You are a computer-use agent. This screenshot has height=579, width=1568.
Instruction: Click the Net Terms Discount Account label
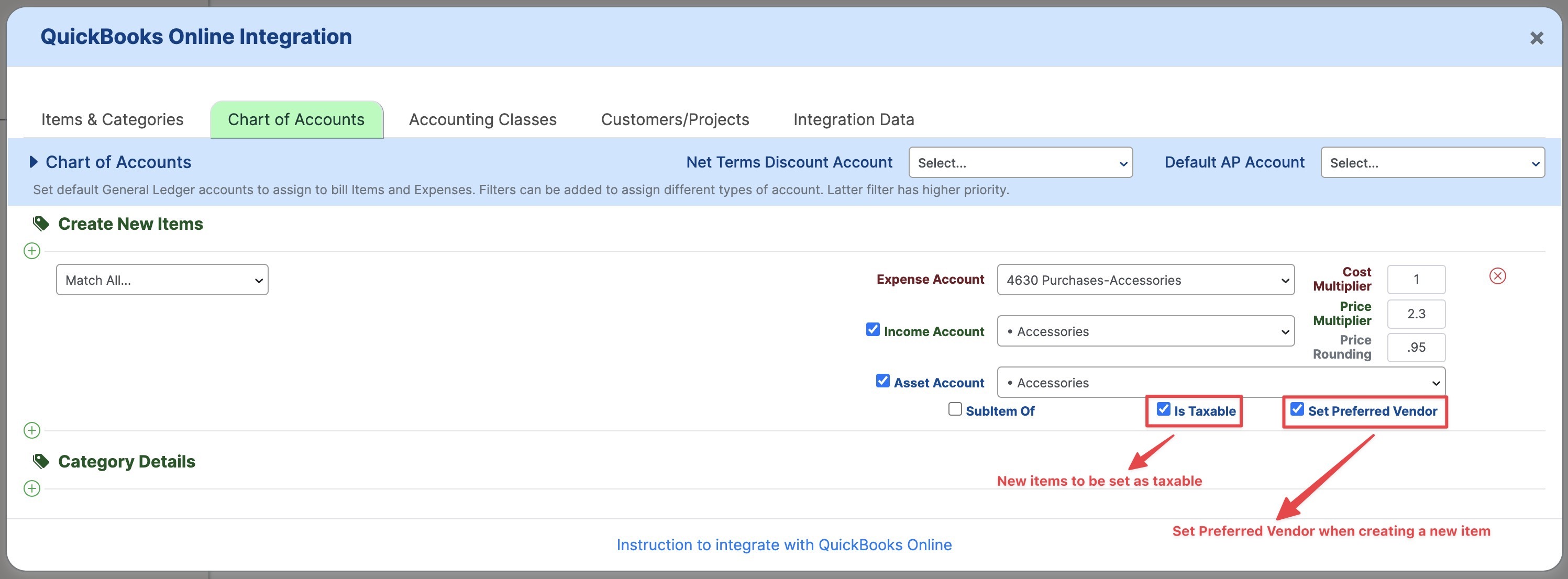tap(789, 162)
